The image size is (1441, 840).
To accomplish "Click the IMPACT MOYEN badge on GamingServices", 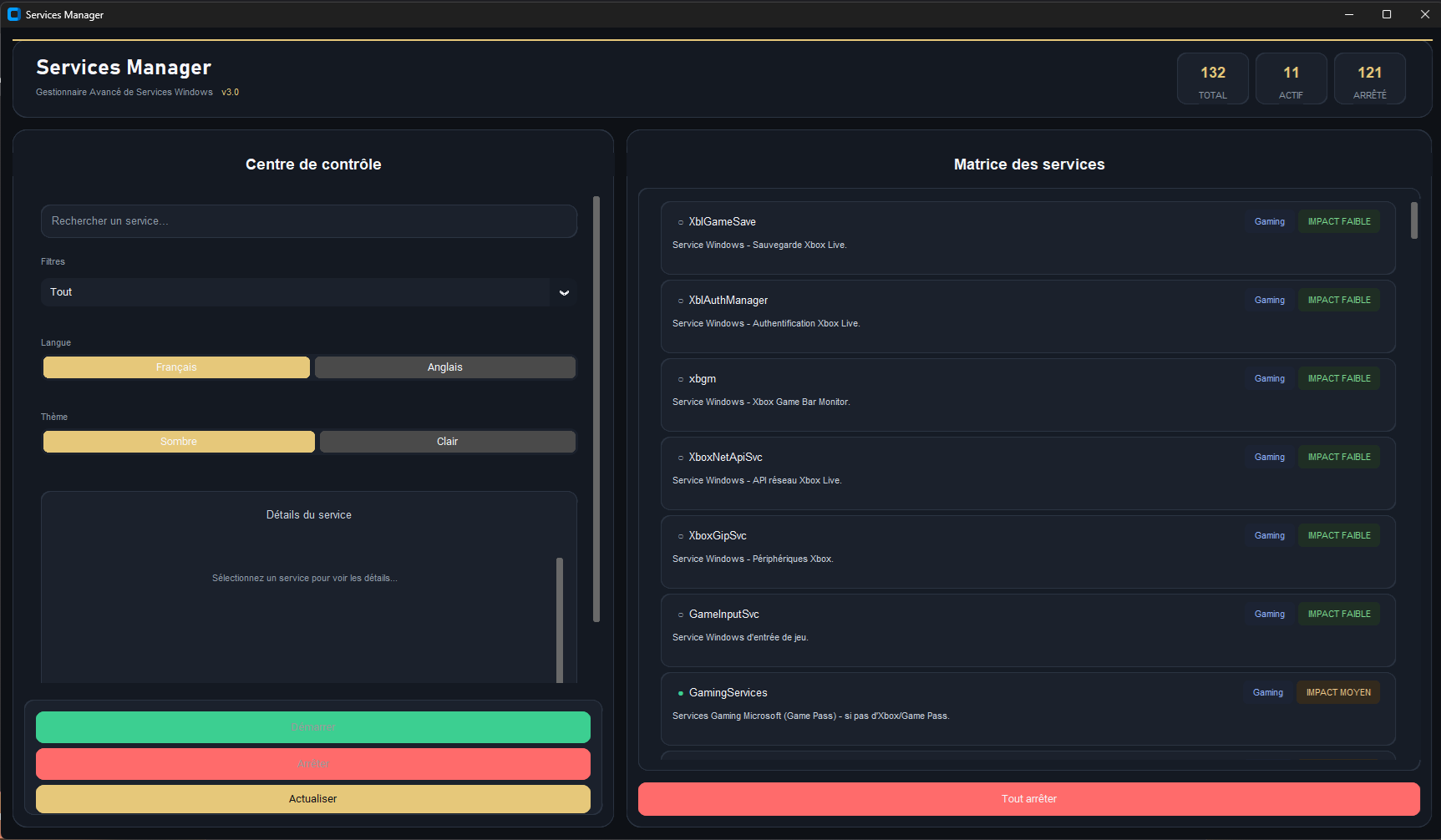I will (x=1337, y=692).
